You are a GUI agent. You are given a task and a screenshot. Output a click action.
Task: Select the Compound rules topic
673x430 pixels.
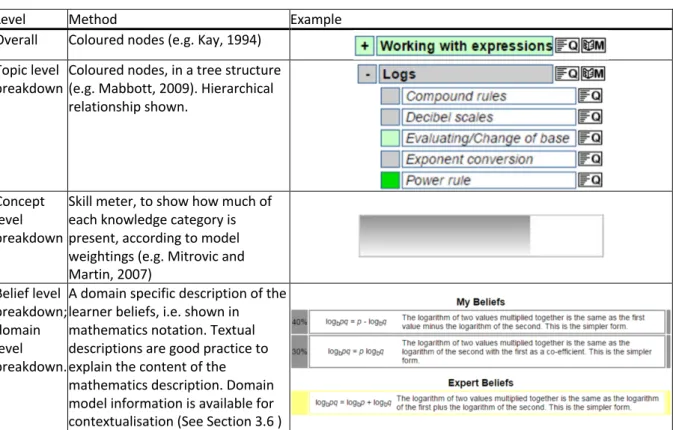489,96
